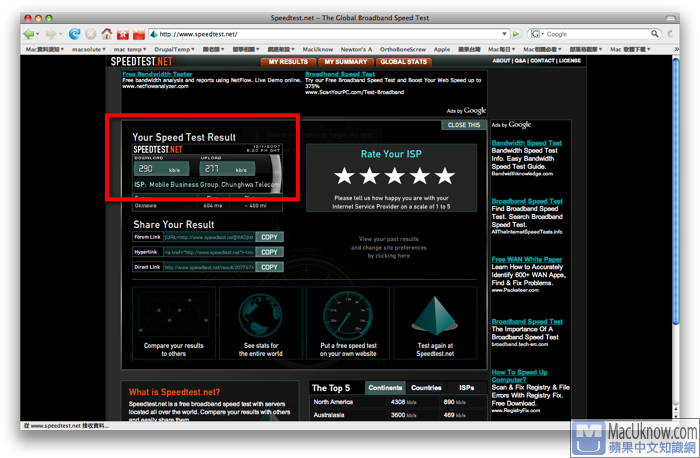Screen dimensions: 700x458
Task: Click the green Go arrow beside URL
Action: pos(516,34)
